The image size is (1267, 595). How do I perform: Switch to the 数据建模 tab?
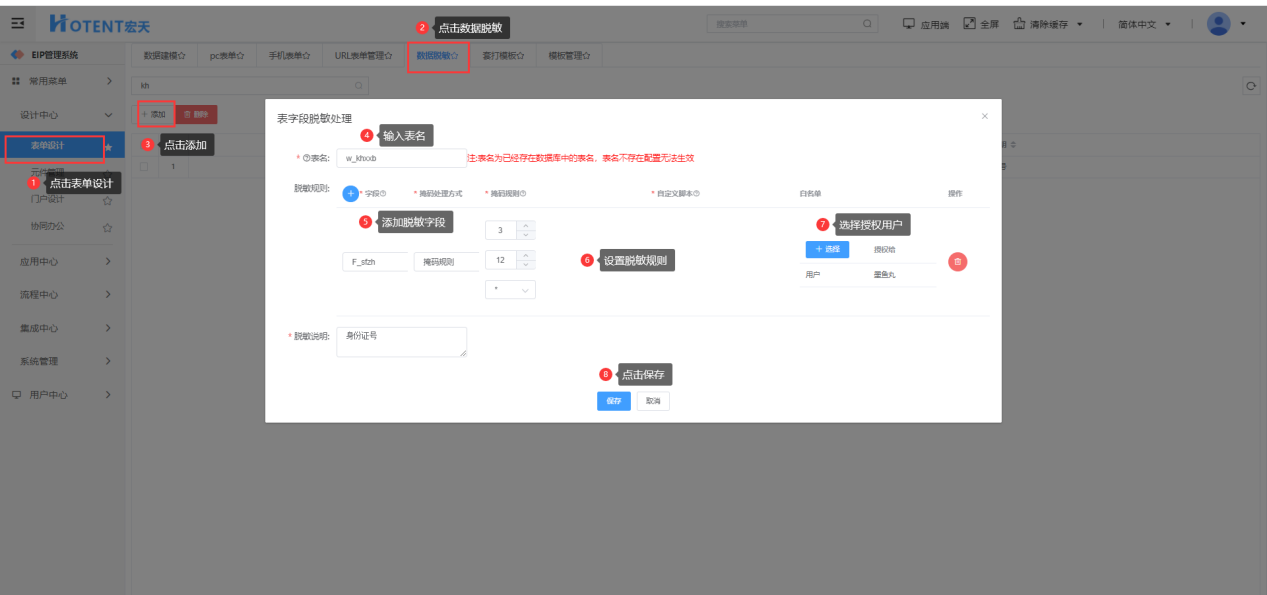164,56
